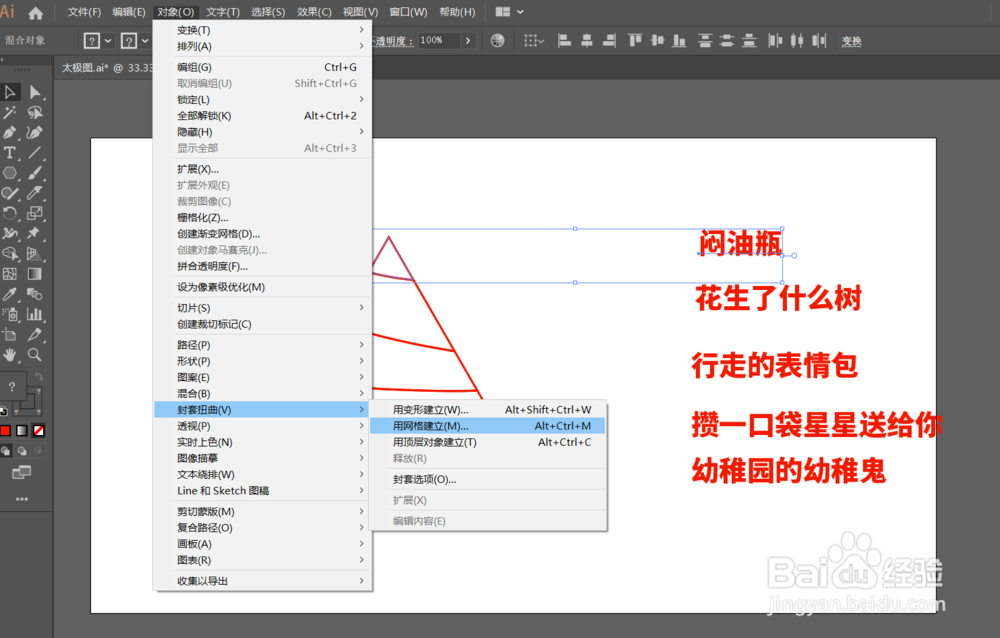Open fill color dropdown in control bar

108,41
